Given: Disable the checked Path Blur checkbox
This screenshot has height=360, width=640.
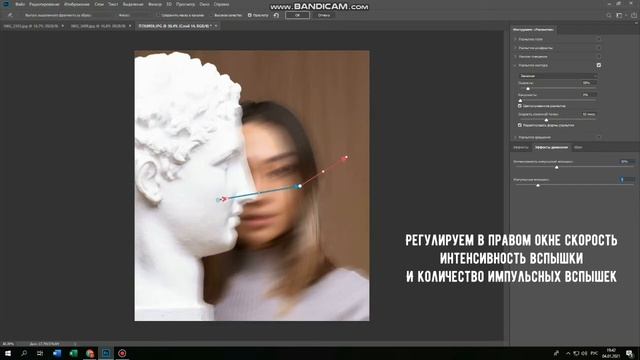Looking at the screenshot, I should click(x=599, y=65).
